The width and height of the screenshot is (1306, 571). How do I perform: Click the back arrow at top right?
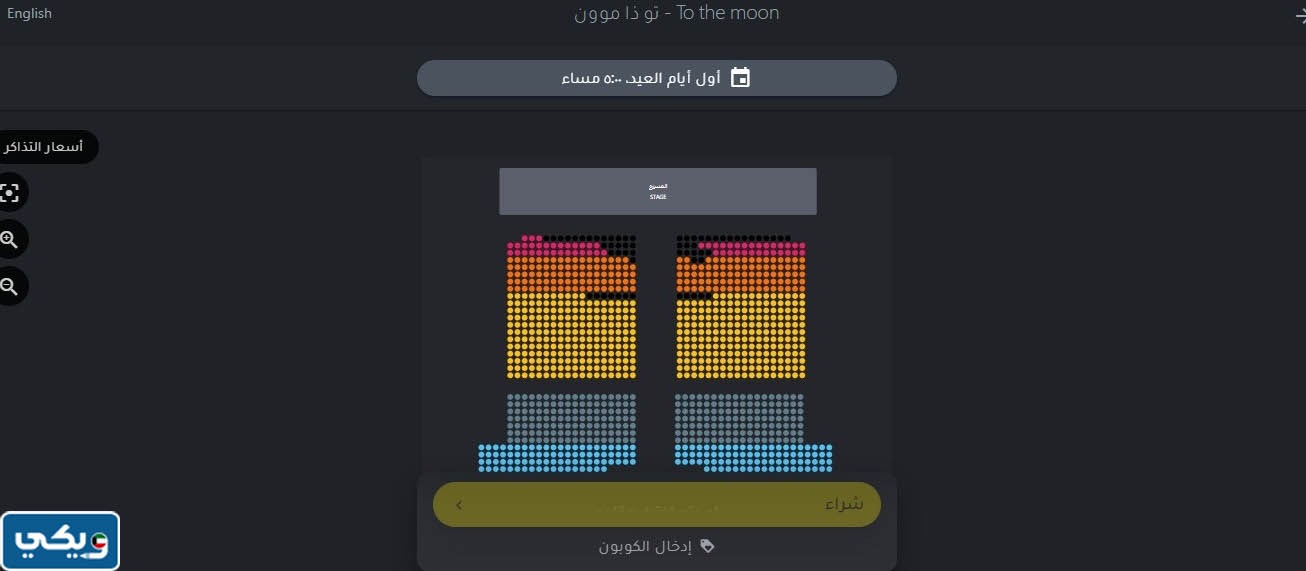tap(1298, 15)
